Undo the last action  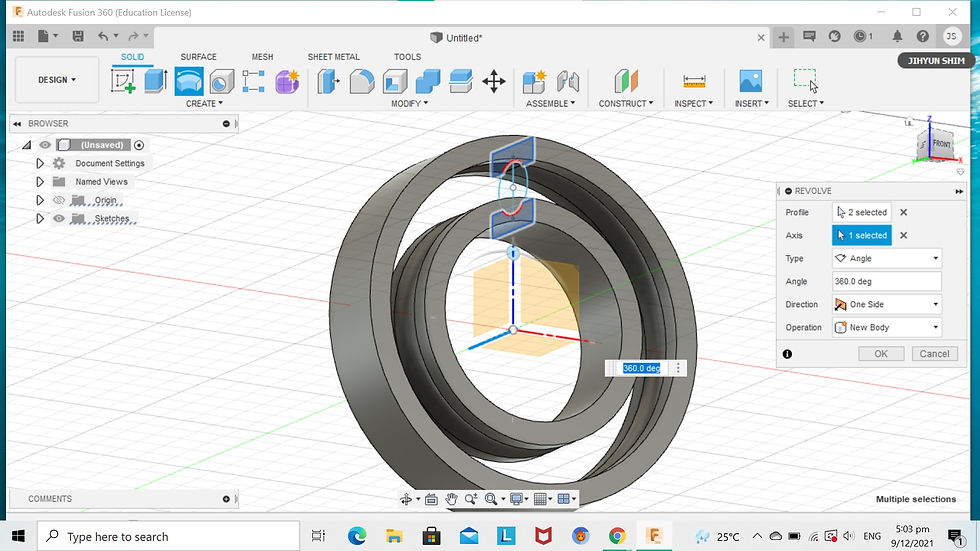pyautogui.click(x=103, y=36)
